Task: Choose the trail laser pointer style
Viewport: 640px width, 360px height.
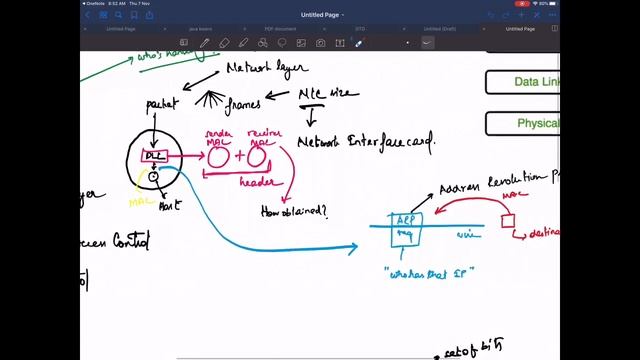Action: (427, 42)
